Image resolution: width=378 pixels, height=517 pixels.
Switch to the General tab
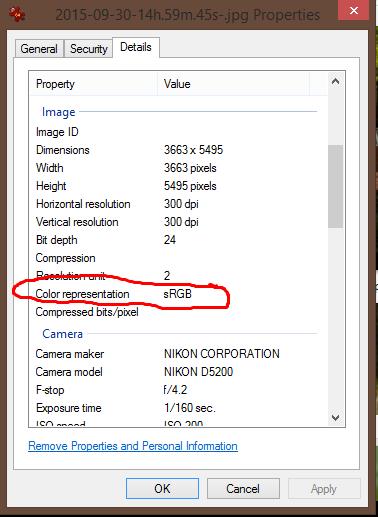pyautogui.click(x=39, y=49)
